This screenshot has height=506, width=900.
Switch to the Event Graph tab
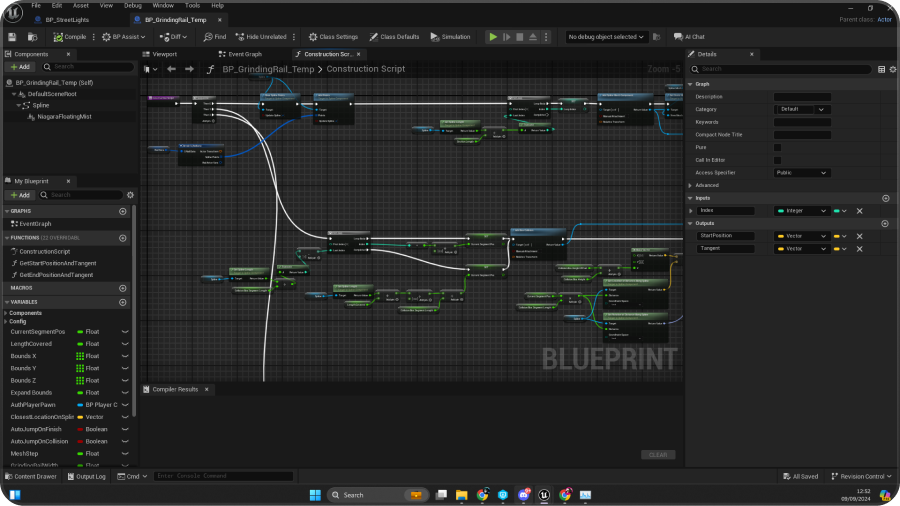pos(240,55)
